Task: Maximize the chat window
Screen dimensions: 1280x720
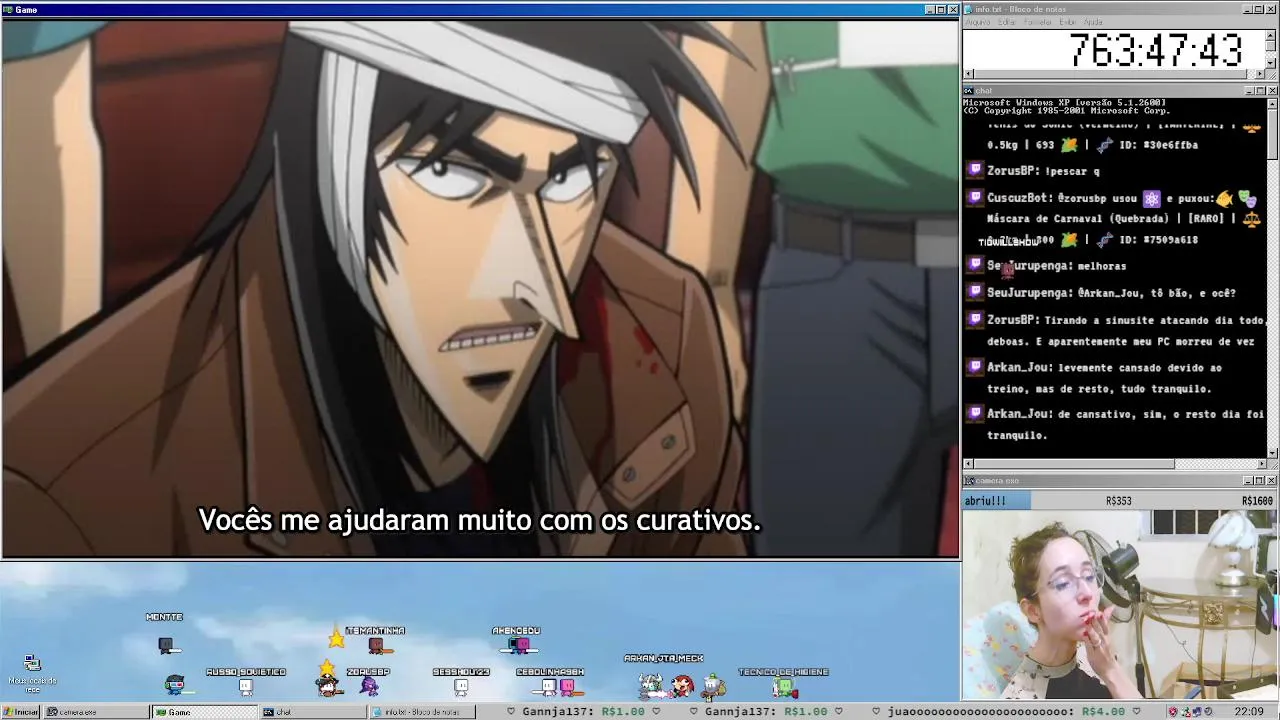Action: (1260, 91)
